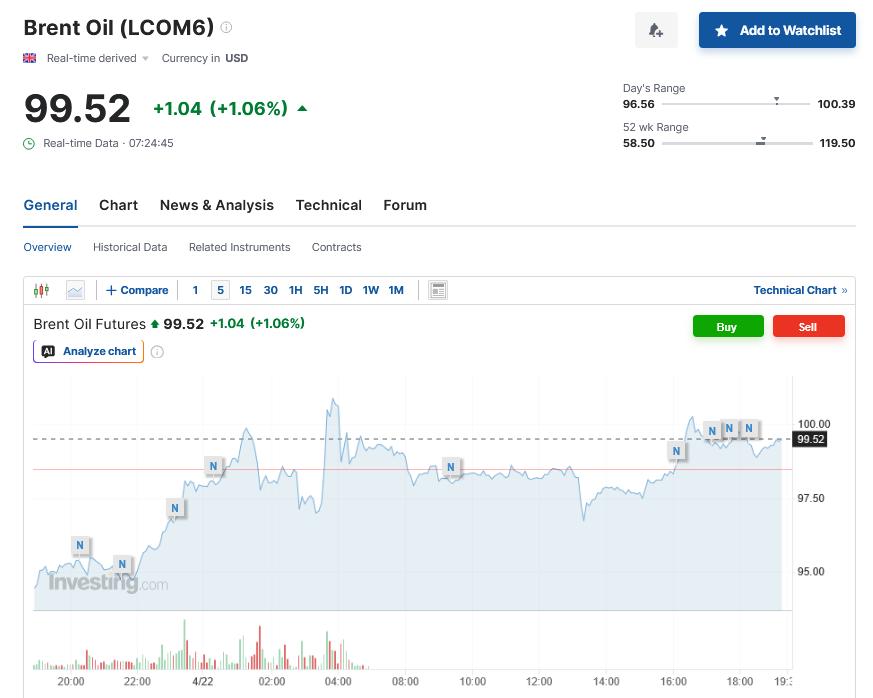Click the info icon beside Analyze chart
This screenshot has height=698, width=873.
tap(157, 351)
